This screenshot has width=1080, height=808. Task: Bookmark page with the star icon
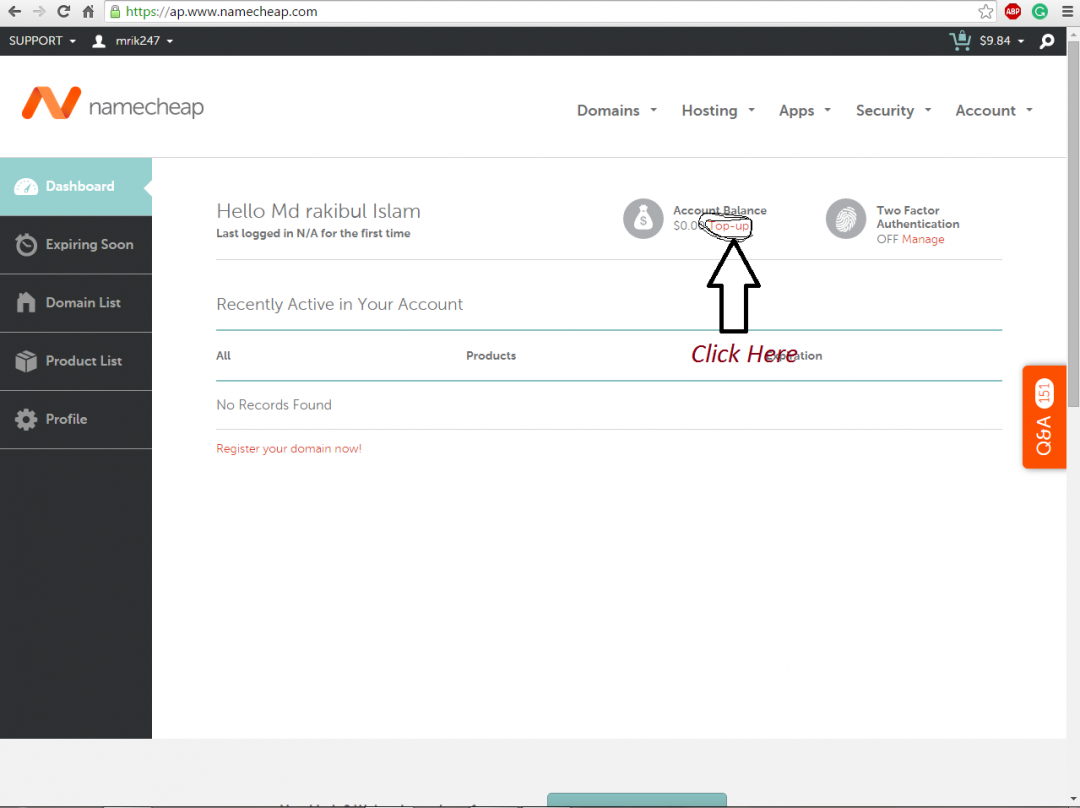click(986, 12)
